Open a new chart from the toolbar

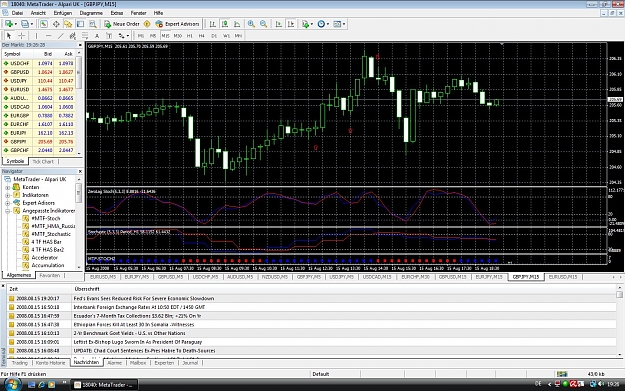click(8, 24)
